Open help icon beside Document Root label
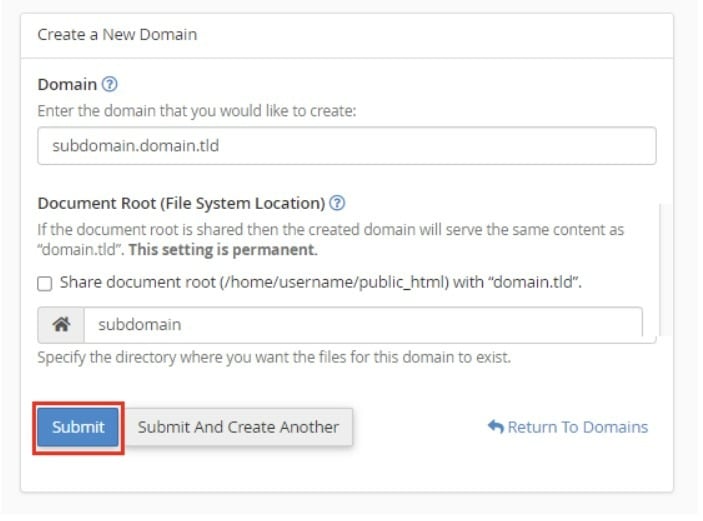 [337, 203]
